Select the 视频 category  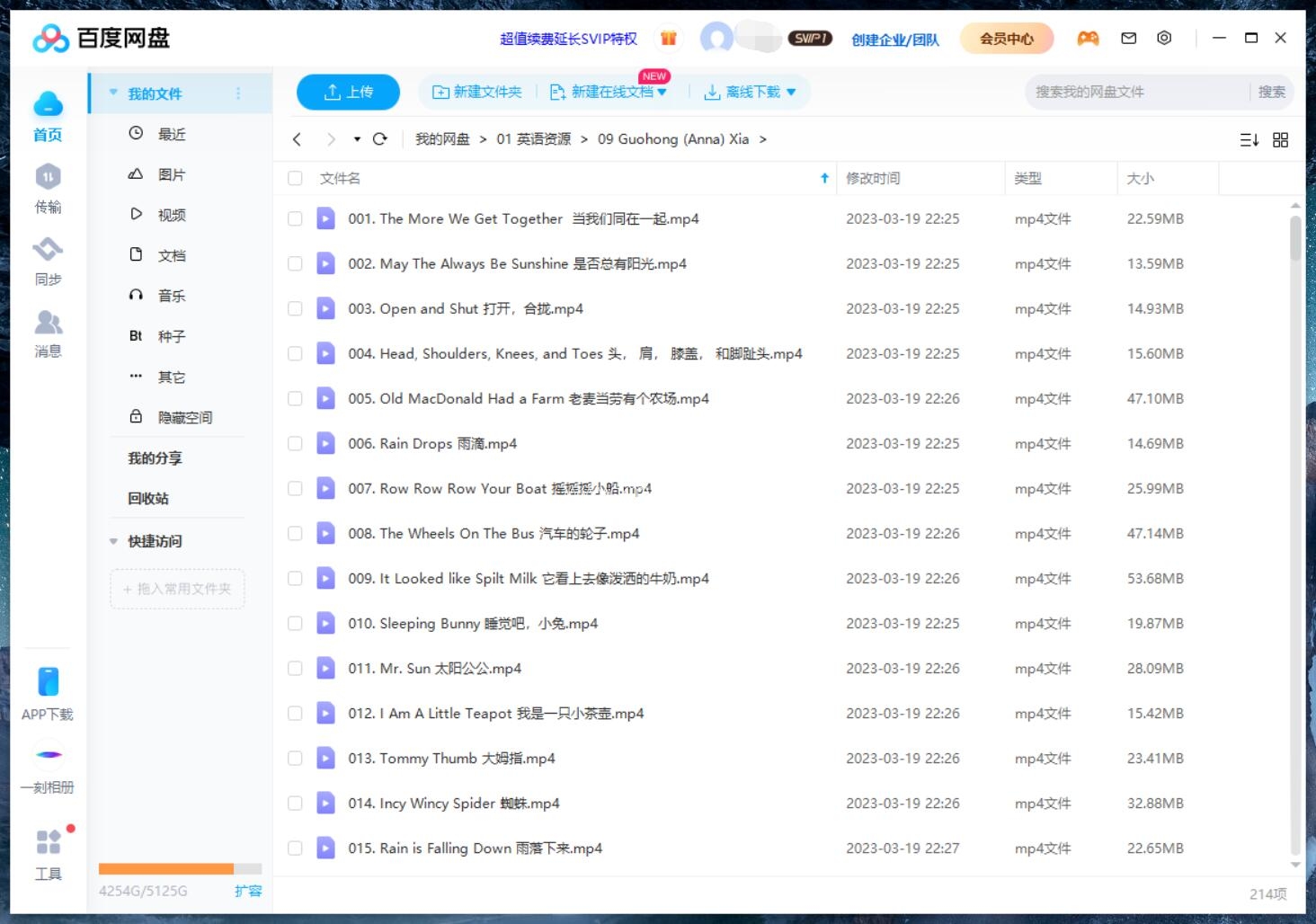[170, 214]
